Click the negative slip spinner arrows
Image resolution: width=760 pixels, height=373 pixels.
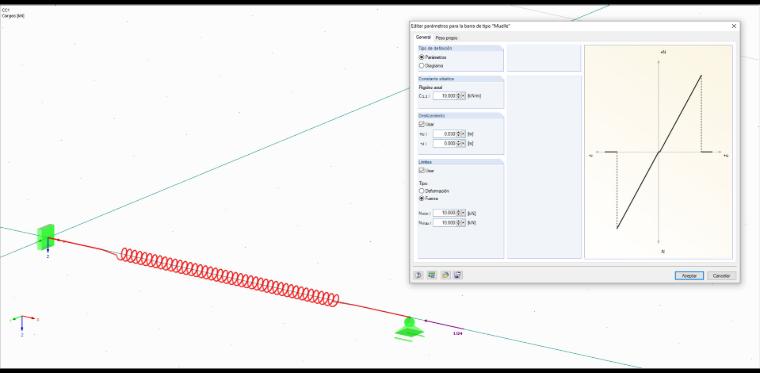click(x=459, y=143)
